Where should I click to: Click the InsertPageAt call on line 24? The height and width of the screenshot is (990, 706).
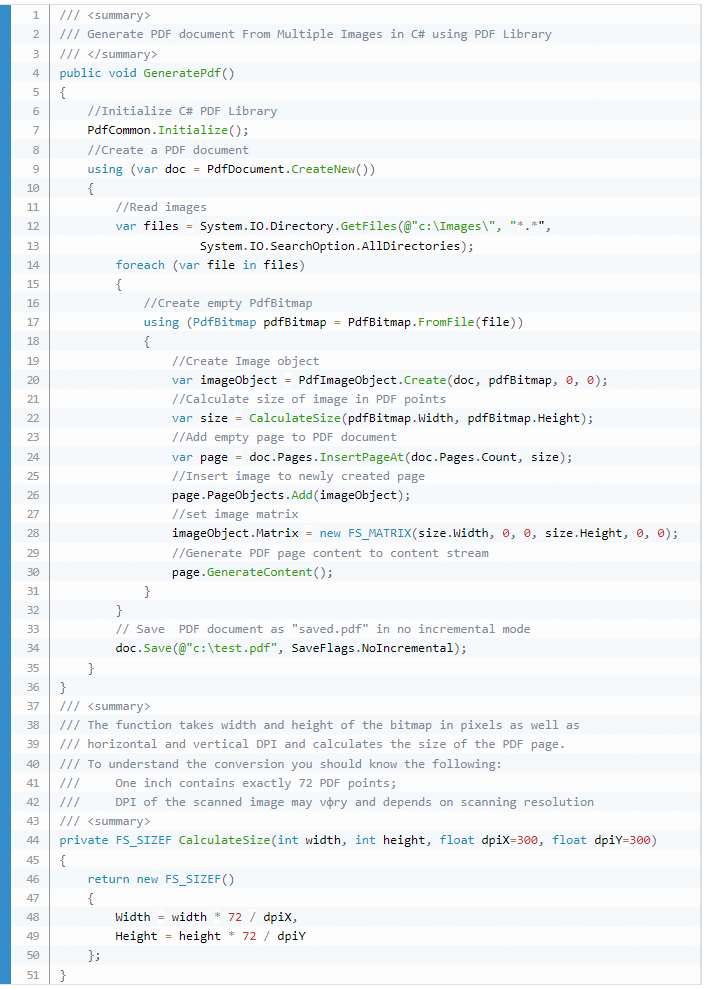pyautogui.click(x=361, y=457)
